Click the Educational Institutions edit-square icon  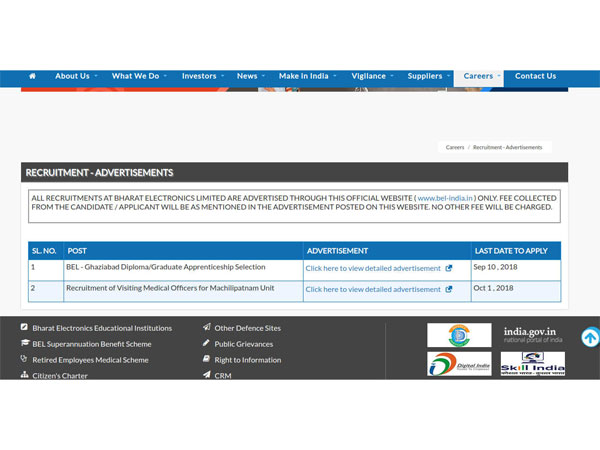[x=24, y=327]
